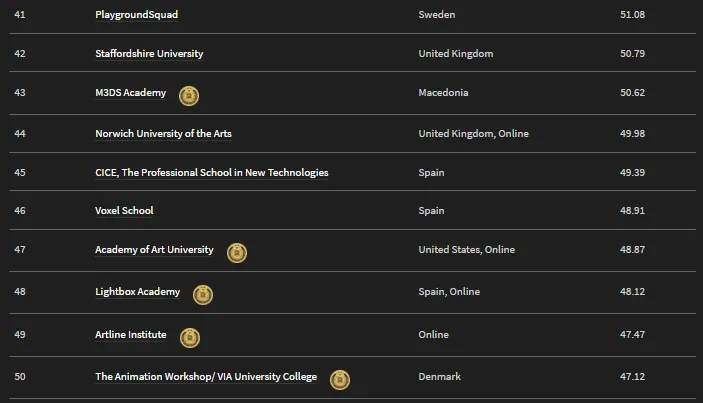Click the gold medal icon beside Lightbox Academy

[x=203, y=295]
